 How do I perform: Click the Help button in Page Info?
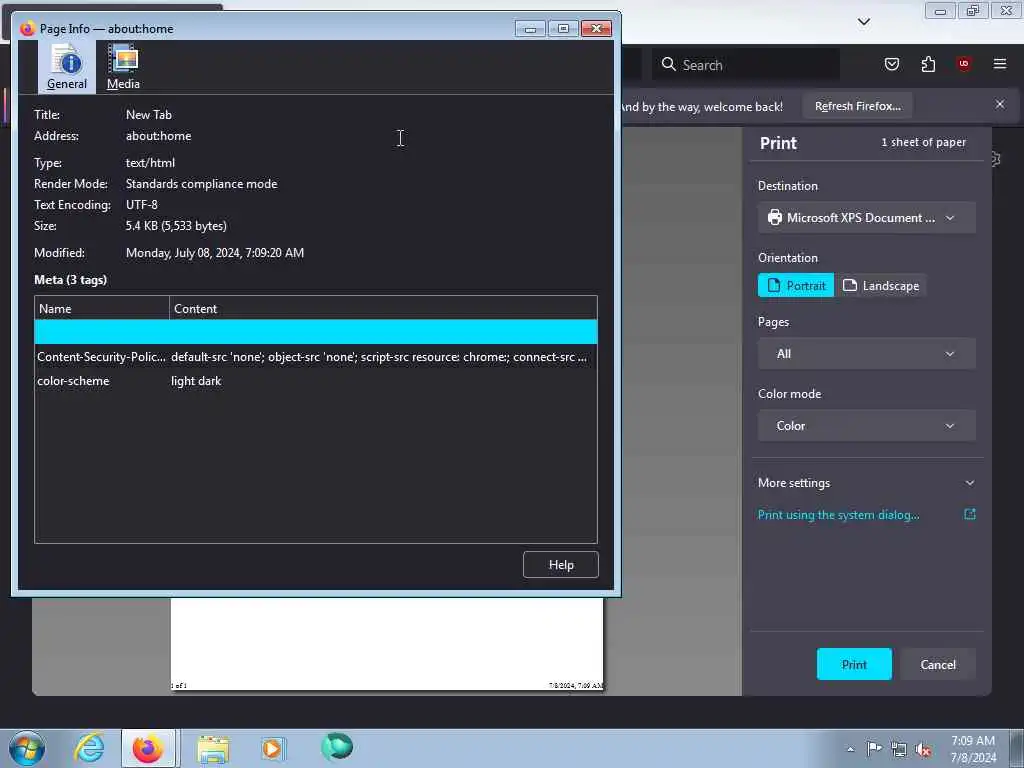(560, 565)
